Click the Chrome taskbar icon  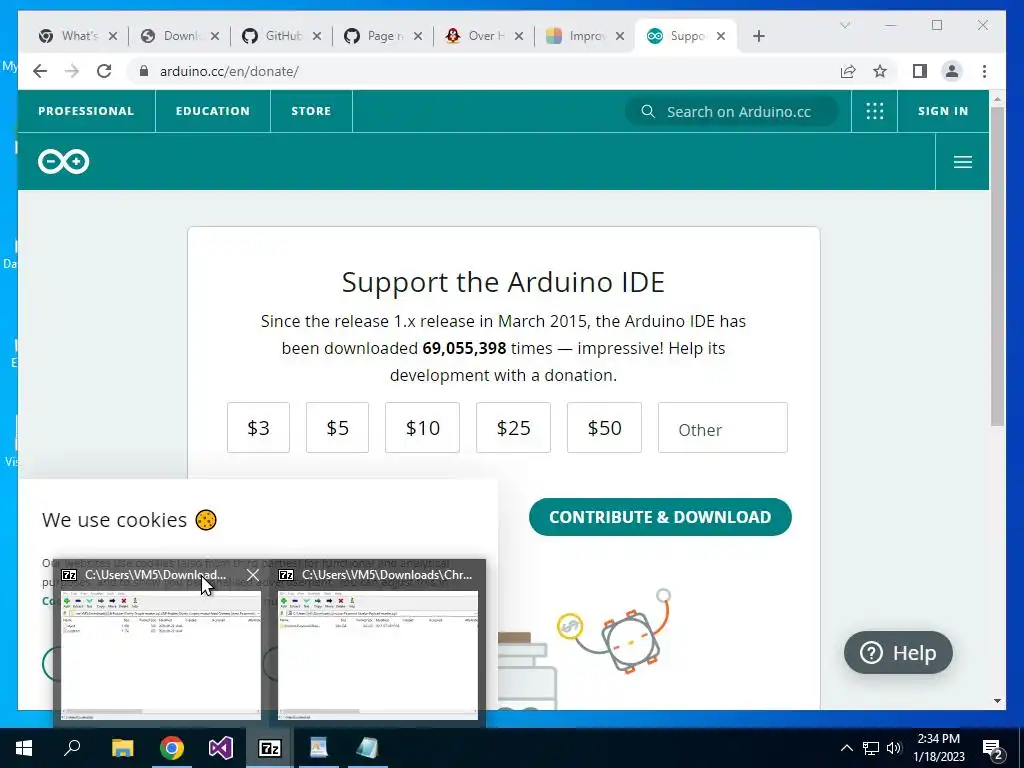pos(172,748)
